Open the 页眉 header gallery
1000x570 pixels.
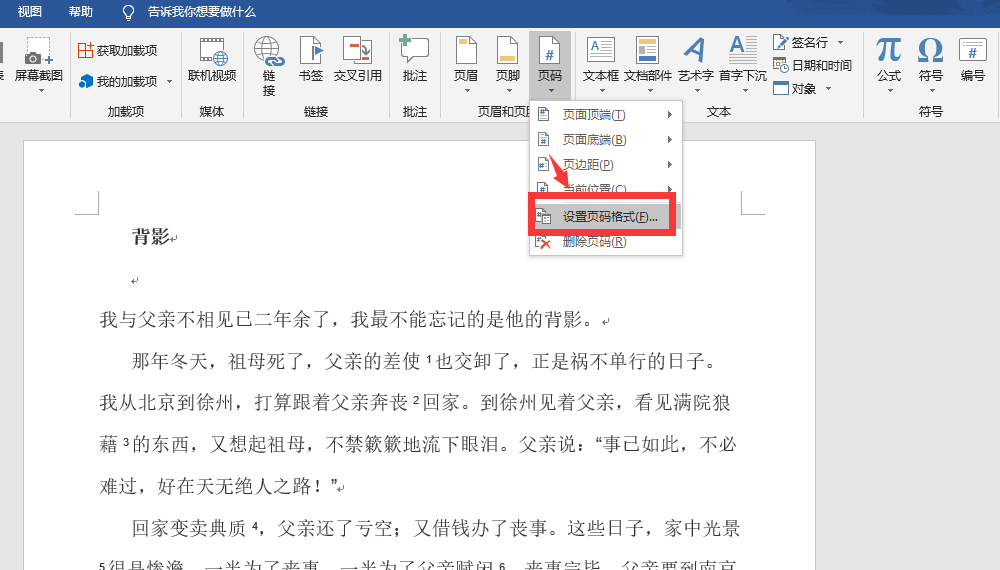pyautogui.click(x=466, y=64)
